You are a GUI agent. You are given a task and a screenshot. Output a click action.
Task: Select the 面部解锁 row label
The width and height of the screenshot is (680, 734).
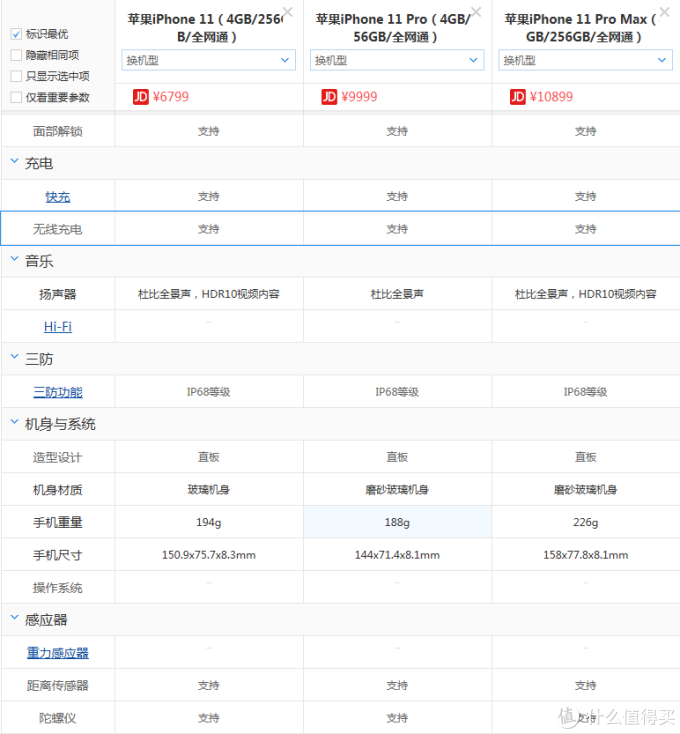(58, 132)
